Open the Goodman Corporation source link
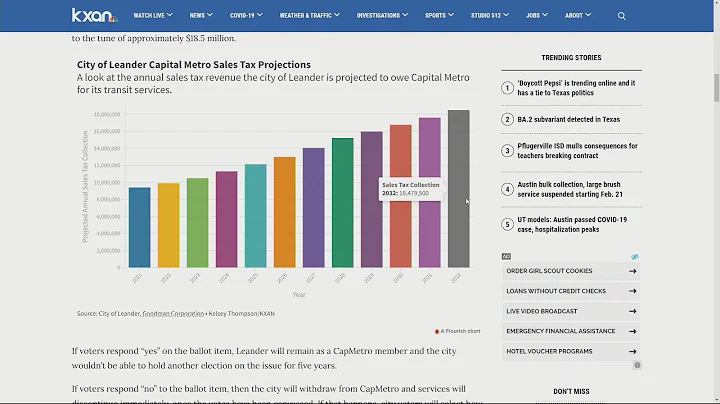Image resolution: width=720 pixels, height=404 pixels. (x=173, y=314)
